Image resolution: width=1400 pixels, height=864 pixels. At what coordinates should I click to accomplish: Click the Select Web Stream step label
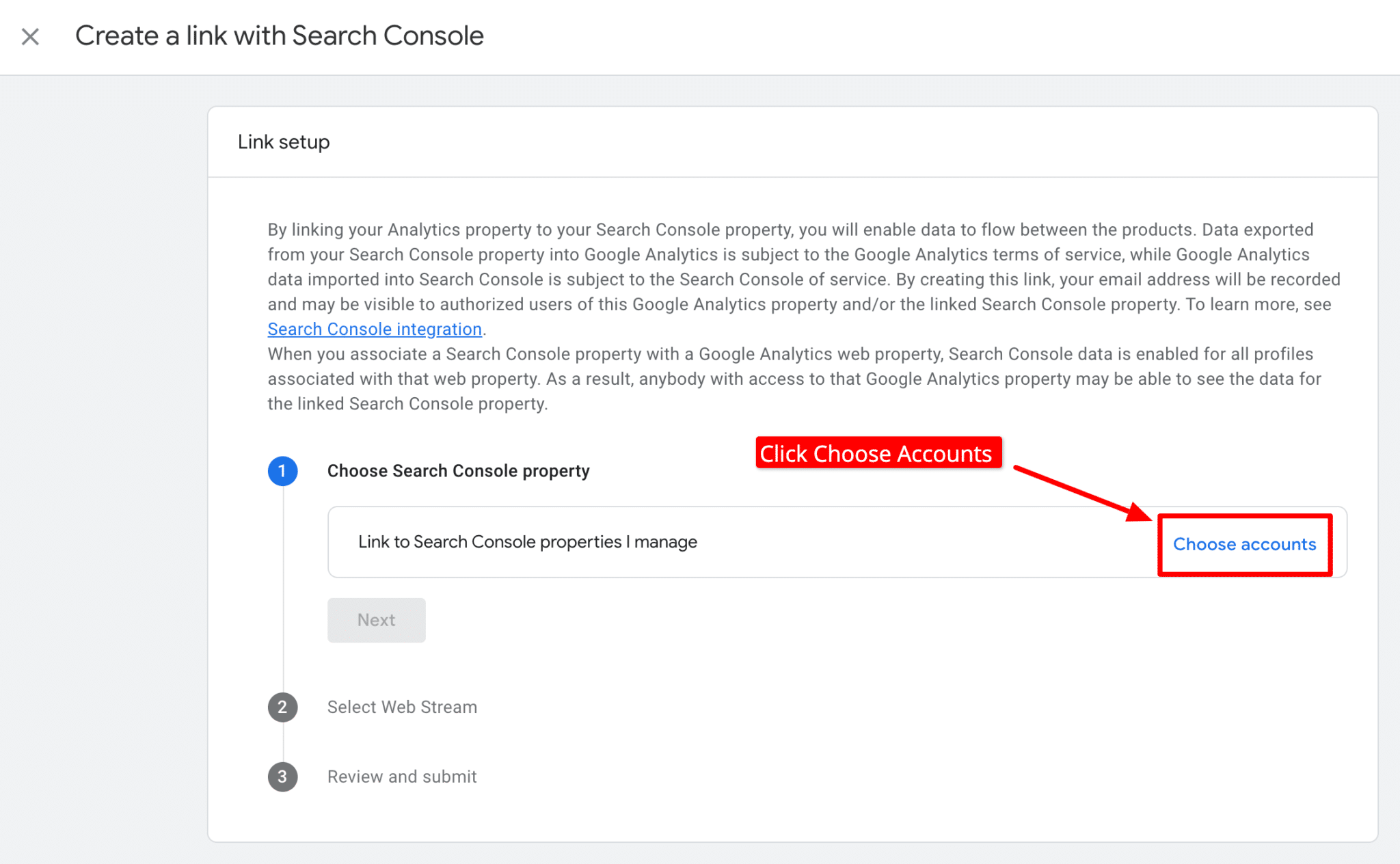coord(402,707)
